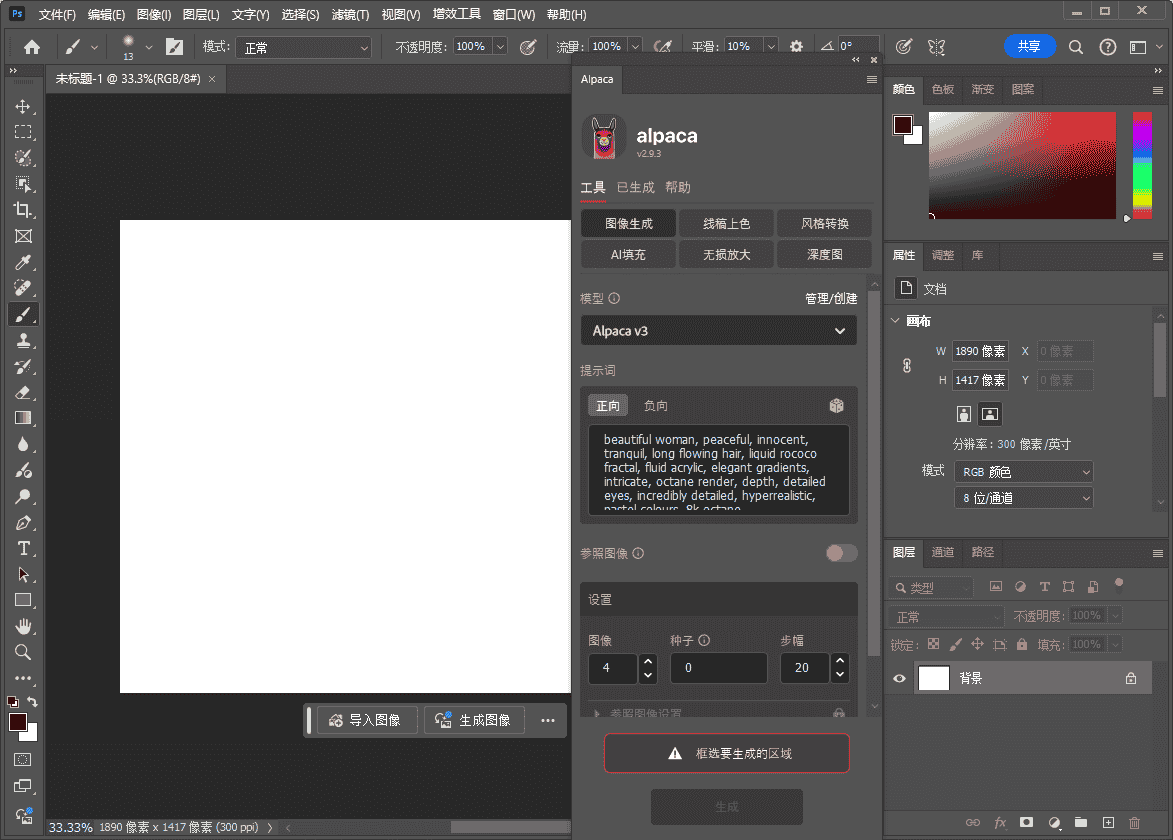Click inside the color picker gradient field
Screen dimensions: 1173x840
1020,165
